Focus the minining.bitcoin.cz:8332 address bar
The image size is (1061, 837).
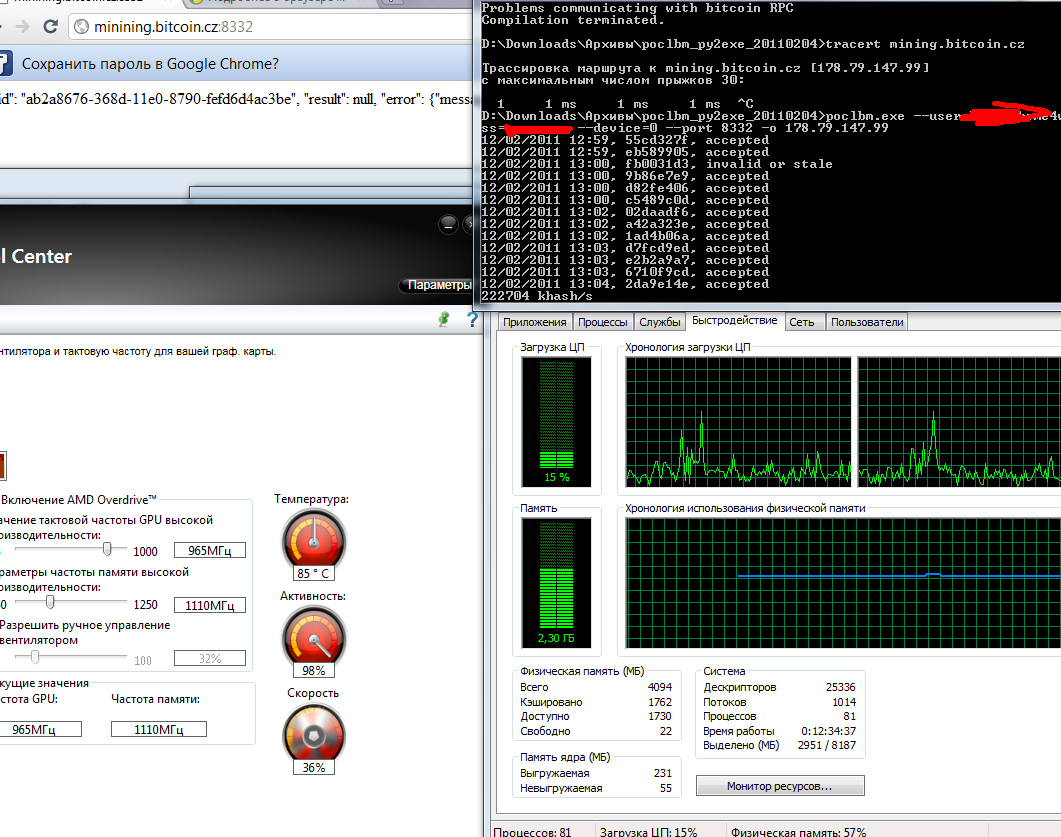271,26
